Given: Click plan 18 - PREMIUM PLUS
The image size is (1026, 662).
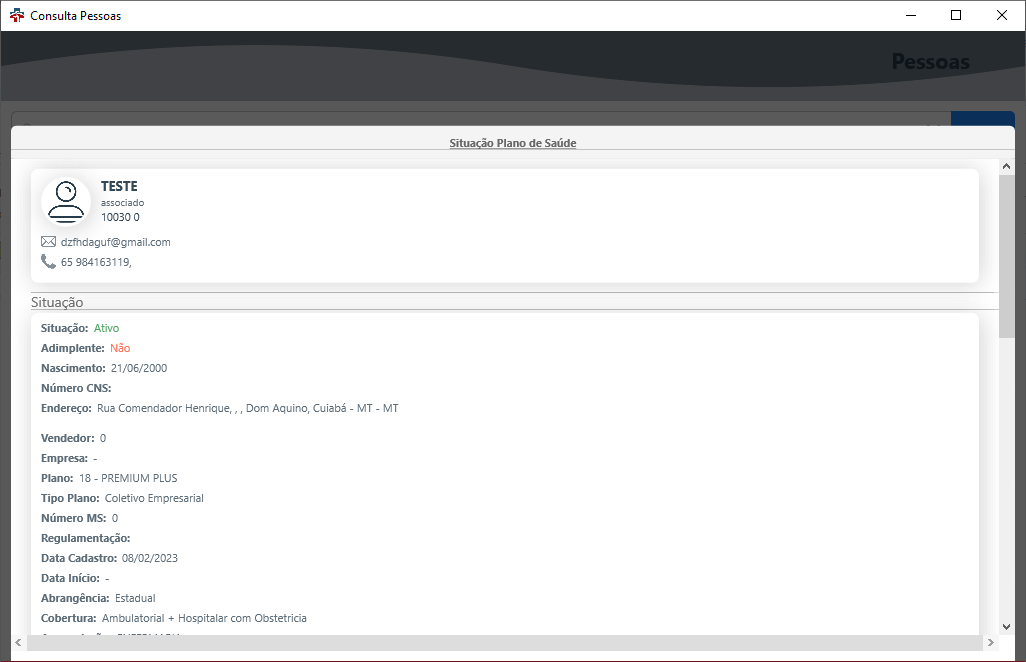Looking at the screenshot, I should [x=128, y=478].
